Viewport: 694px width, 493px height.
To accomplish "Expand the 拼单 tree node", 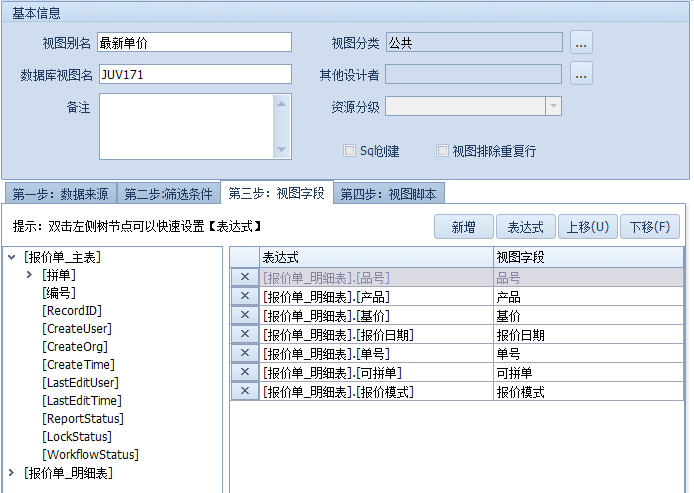I will pos(30,275).
